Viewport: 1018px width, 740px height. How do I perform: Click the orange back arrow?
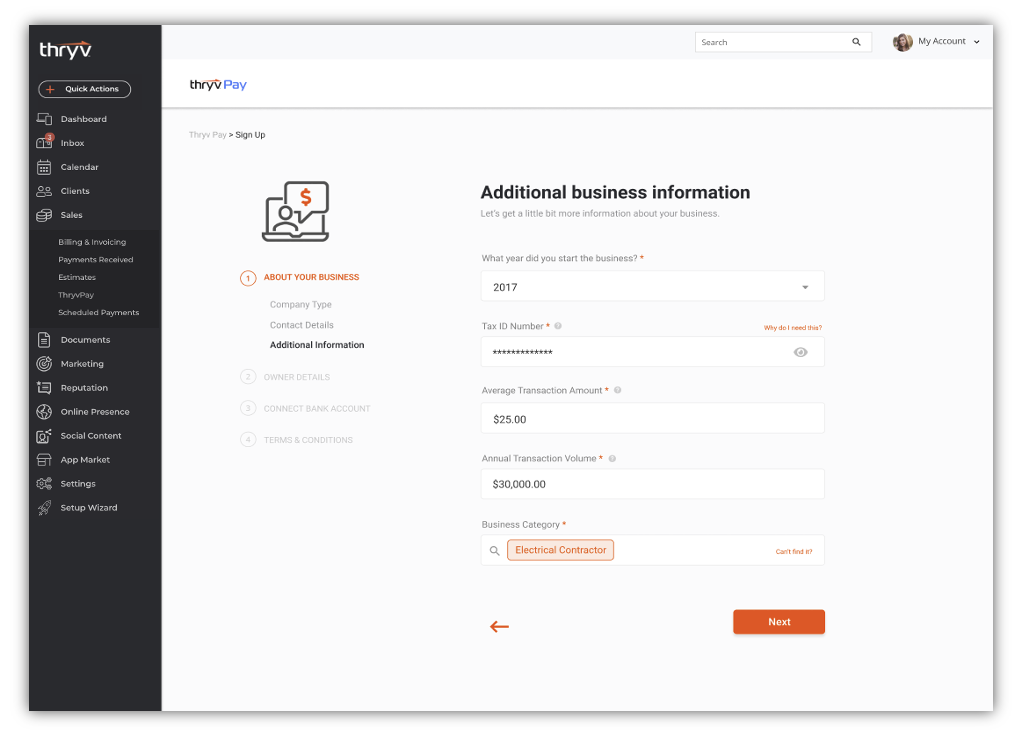(x=499, y=626)
